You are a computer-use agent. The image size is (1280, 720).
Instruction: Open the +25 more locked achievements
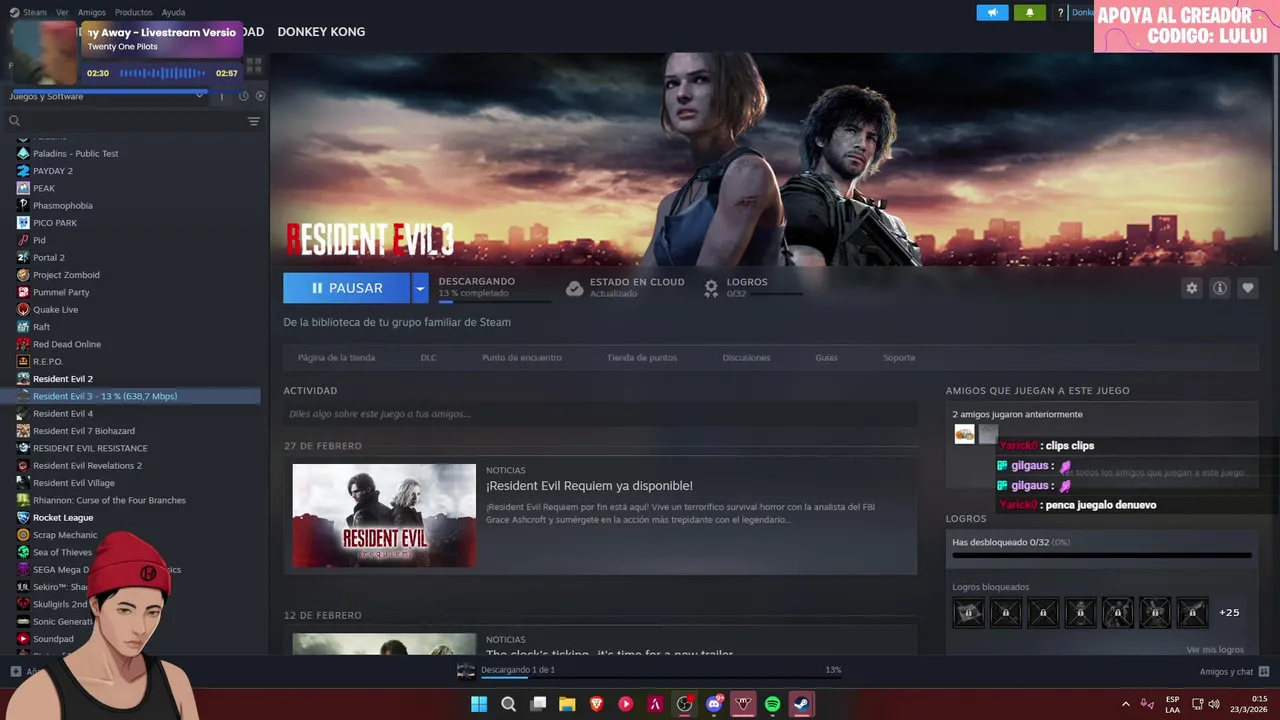coord(1229,612)
